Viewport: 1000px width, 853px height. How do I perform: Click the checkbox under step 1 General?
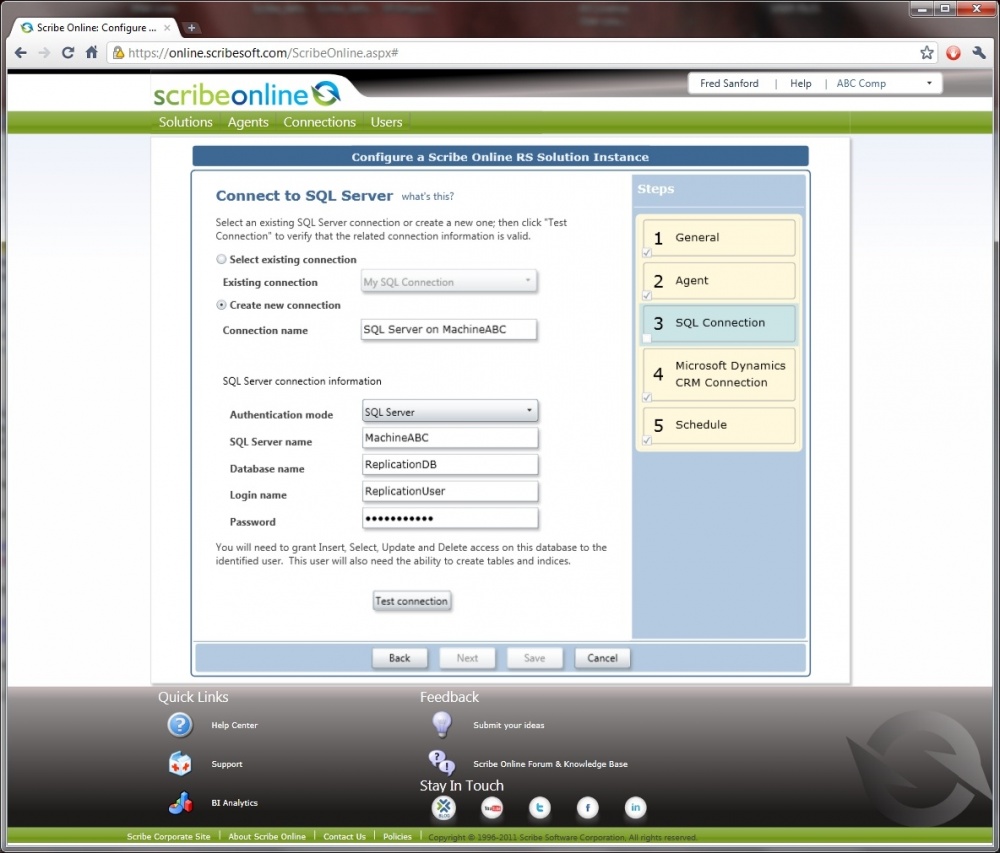tap(647, 253)
